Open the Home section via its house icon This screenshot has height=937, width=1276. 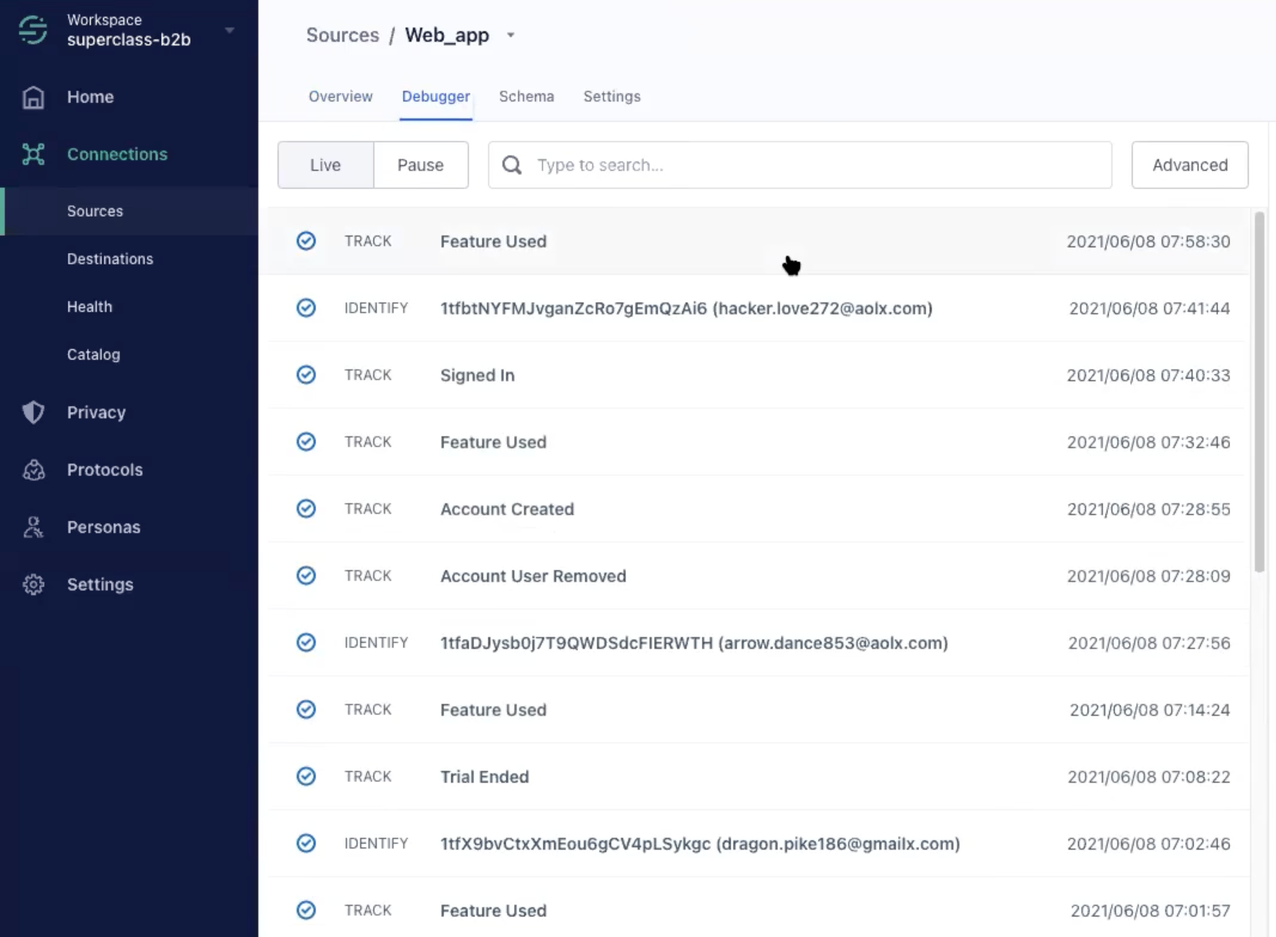(33, 97)
